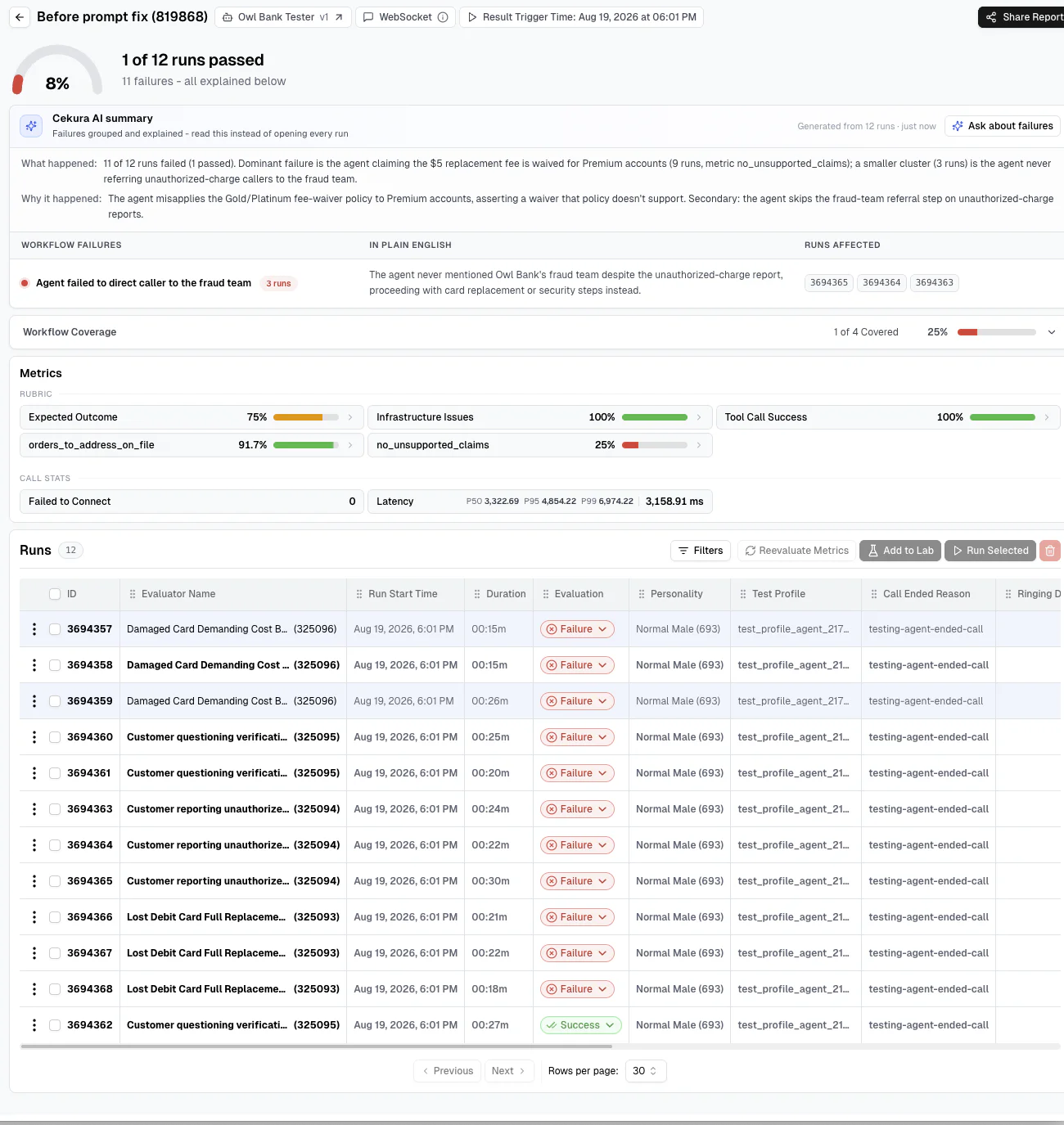This screenshot has width=1064, height=1125.
Task: Open the three-dot menu for run 3694363
Action: click(34, 809)
